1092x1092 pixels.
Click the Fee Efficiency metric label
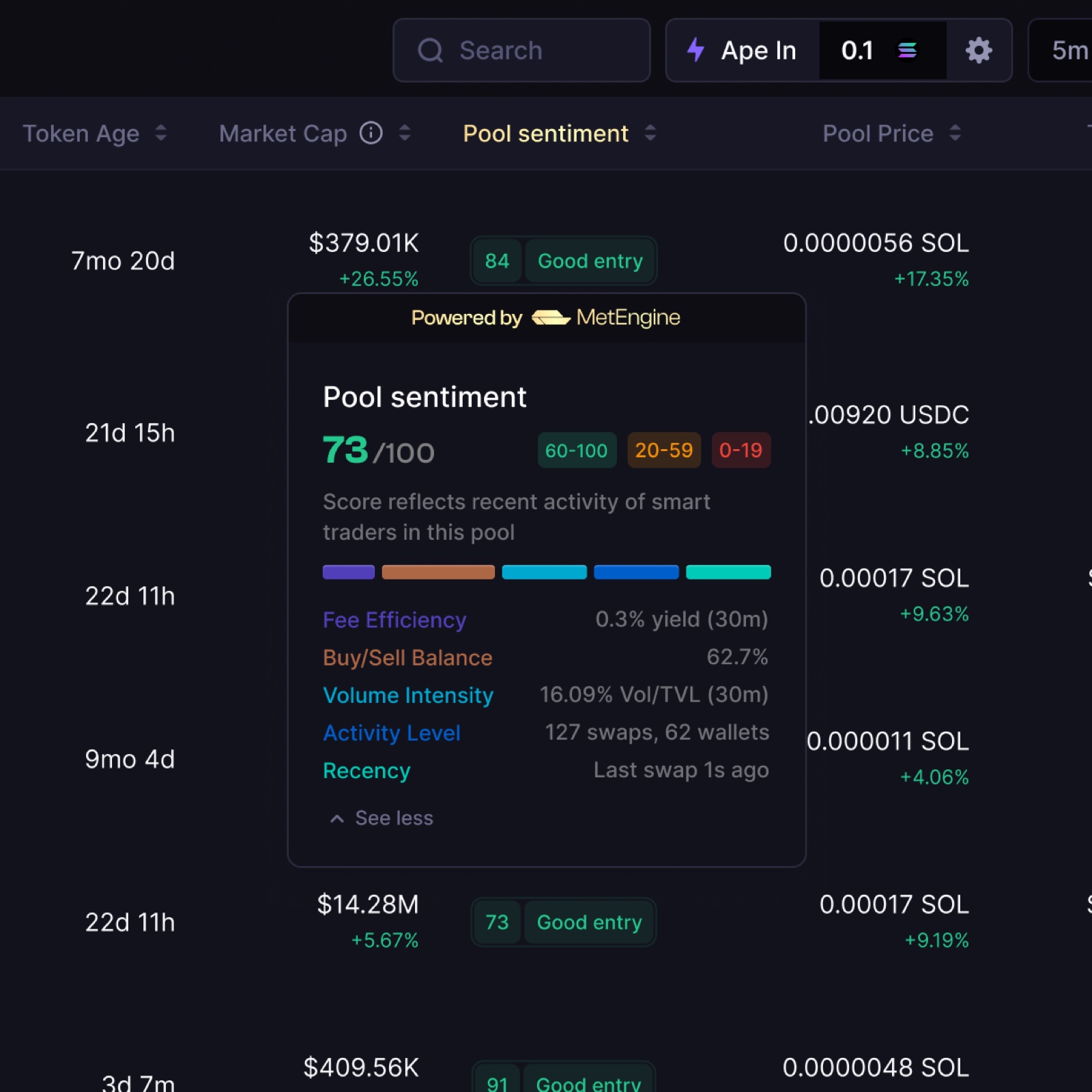(394, 620)
